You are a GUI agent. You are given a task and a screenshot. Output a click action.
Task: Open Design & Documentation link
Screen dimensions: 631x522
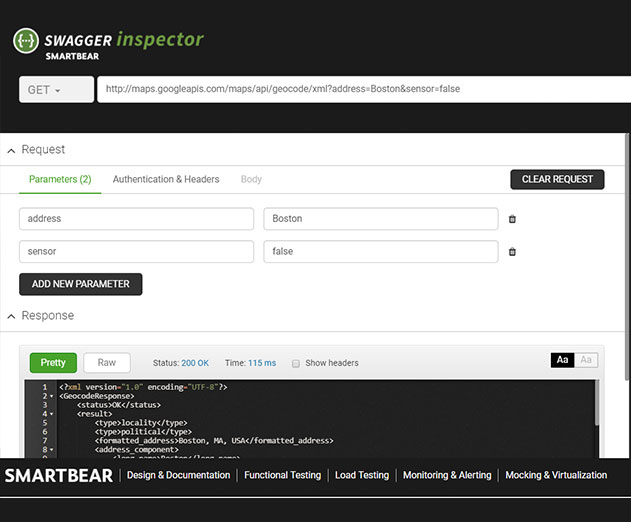coord(179,475)
